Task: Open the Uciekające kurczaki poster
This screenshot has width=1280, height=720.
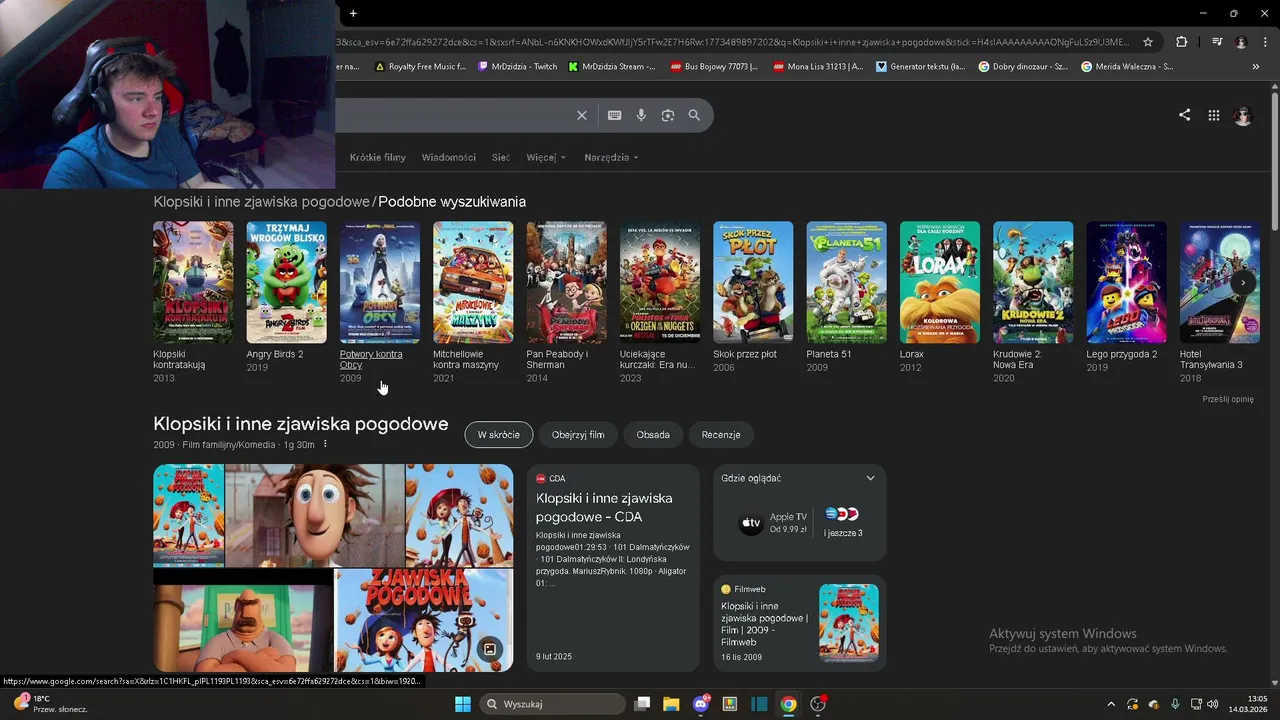Action: pyautogui.click(x=660, y=282)
